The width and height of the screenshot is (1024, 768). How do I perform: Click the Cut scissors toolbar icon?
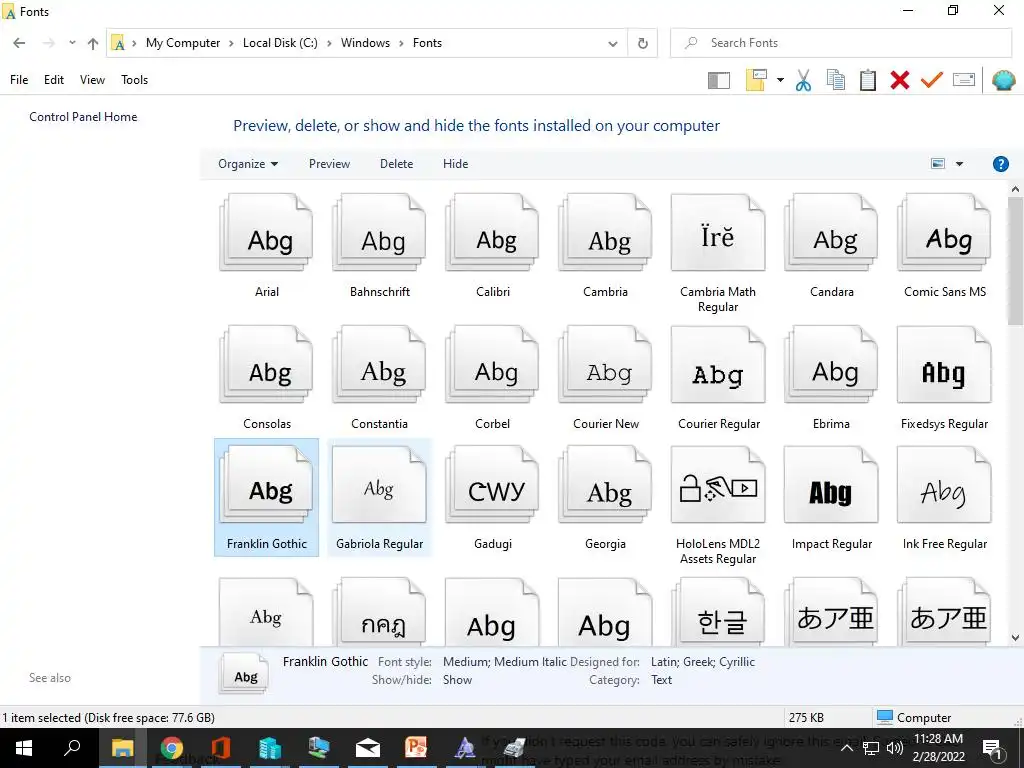[x=803, y=80]
